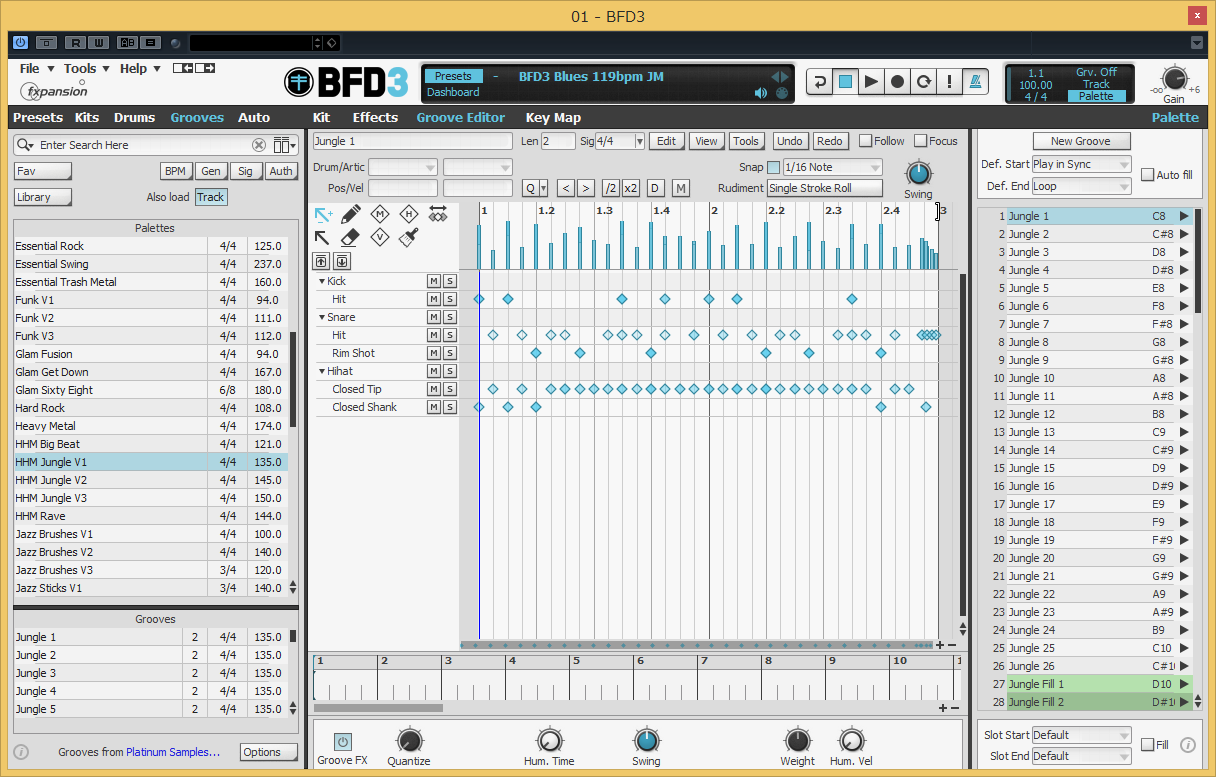Screen dimensions: 1216x777
Task: Open the Help menu
Action: pyautogui.click(x=139, y=69)
